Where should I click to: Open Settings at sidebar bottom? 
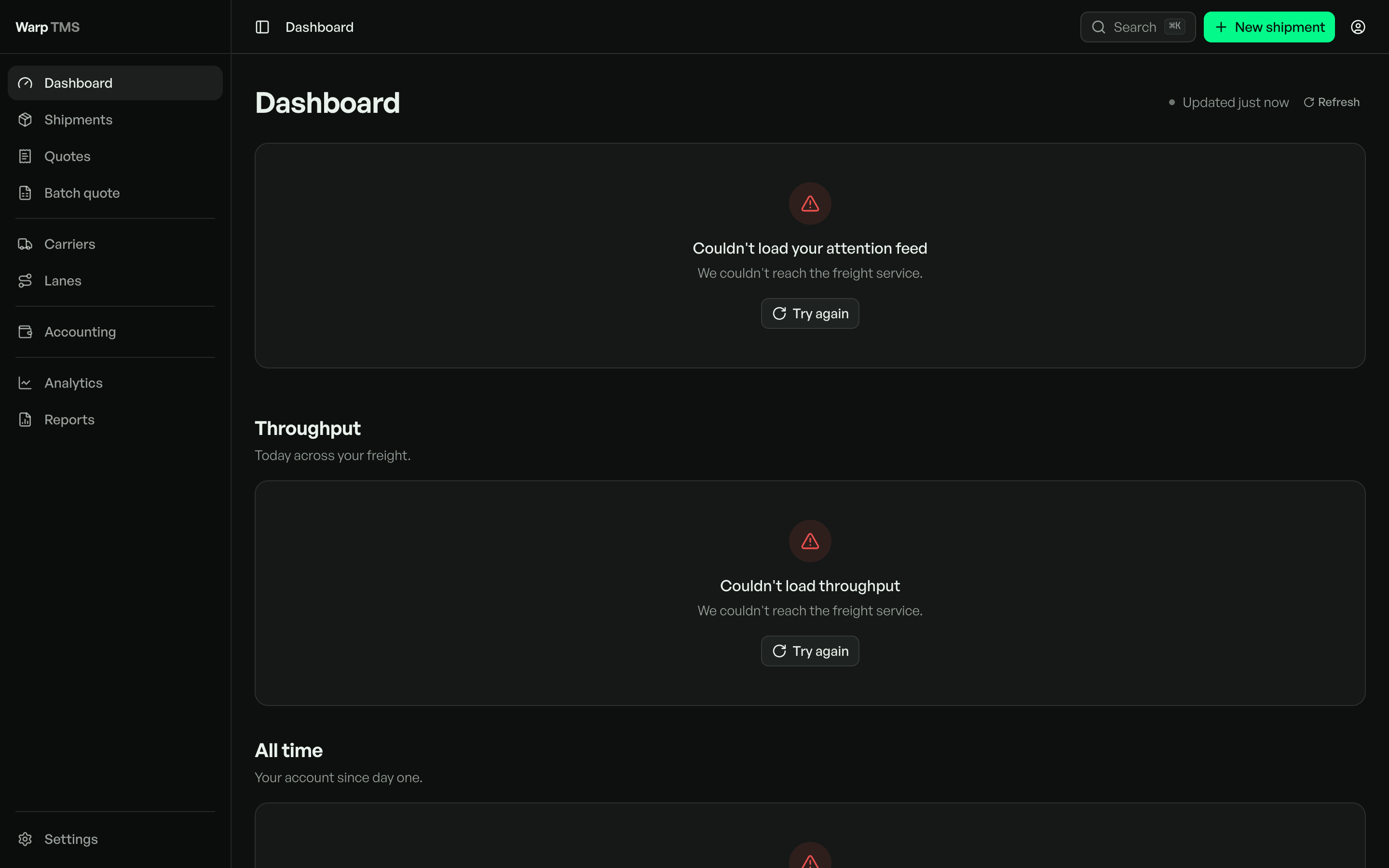tap(115, 839)
